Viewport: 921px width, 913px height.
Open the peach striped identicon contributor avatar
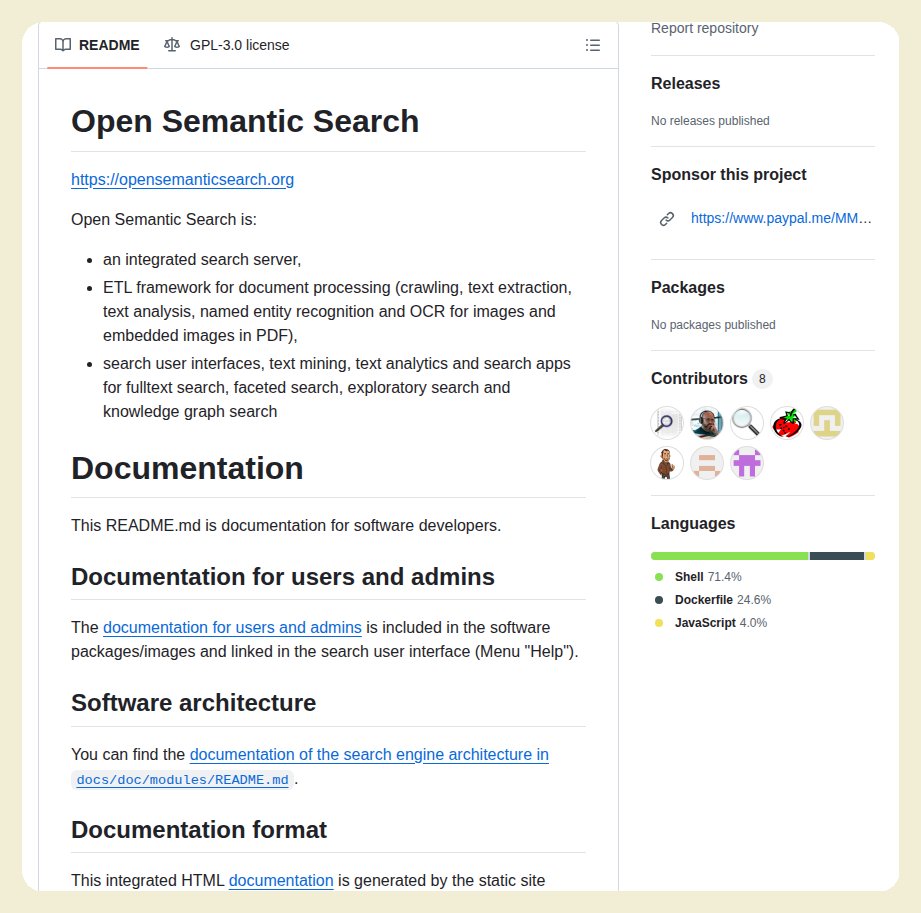pyautogui.click(x=707, y=463)
